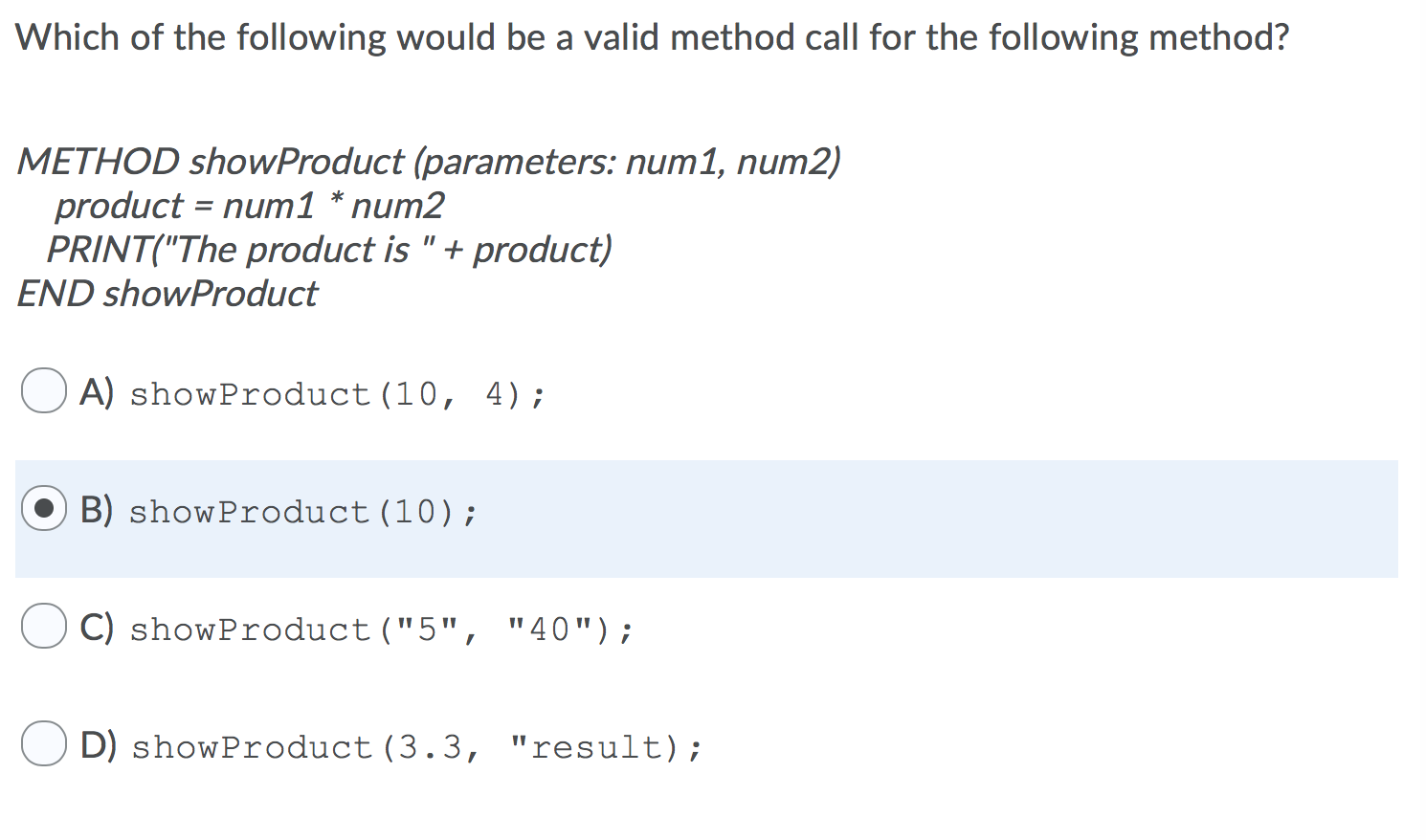Click the question text about valid method call
The height and width of the screenshot is (840, 1426).
point(652,36)
